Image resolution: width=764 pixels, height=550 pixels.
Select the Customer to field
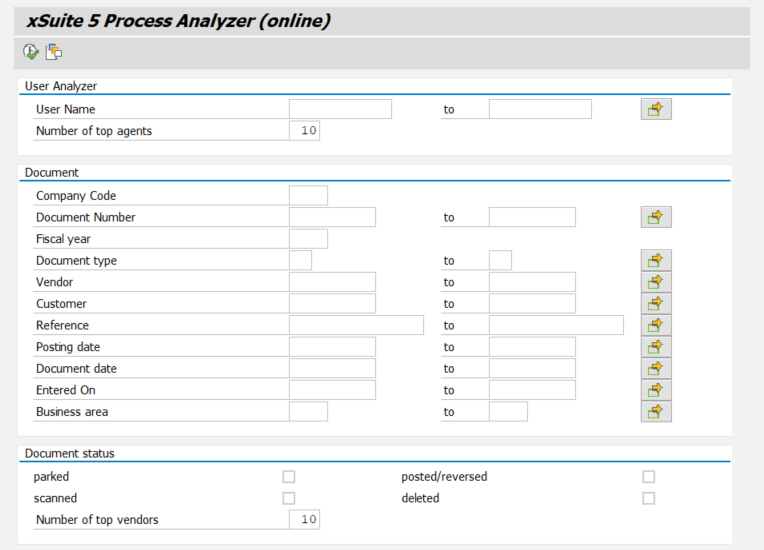[x=532, y=303]
